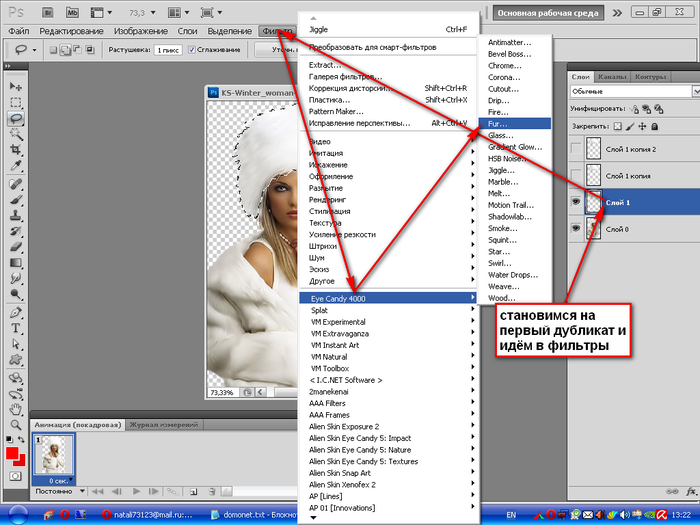Select the Move tool

(16, 86)
